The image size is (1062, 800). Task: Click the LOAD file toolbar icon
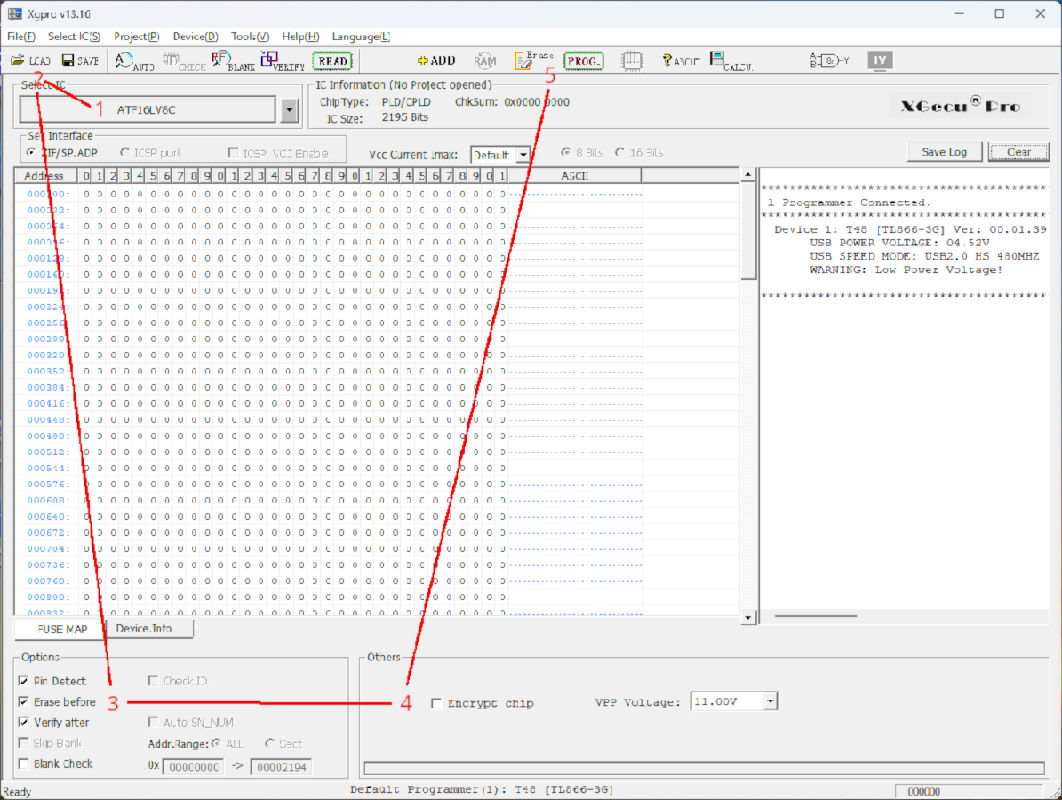[x=30, y=60]
